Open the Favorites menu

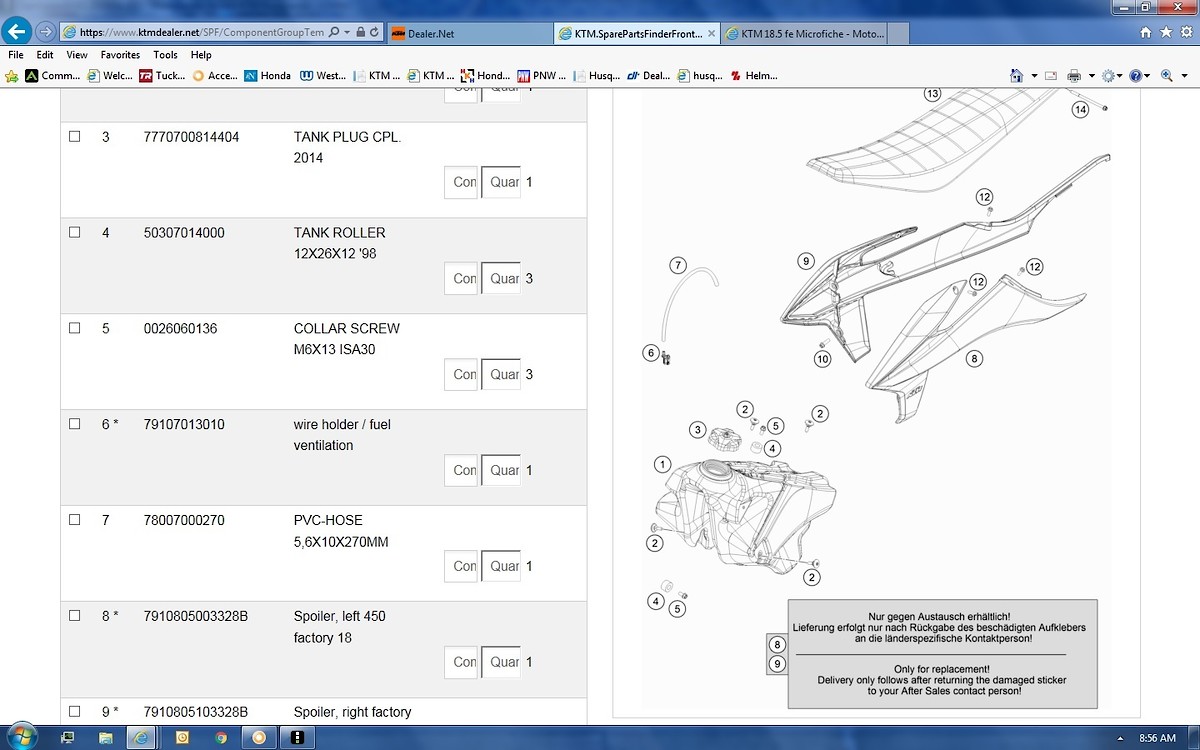point(120,55)
